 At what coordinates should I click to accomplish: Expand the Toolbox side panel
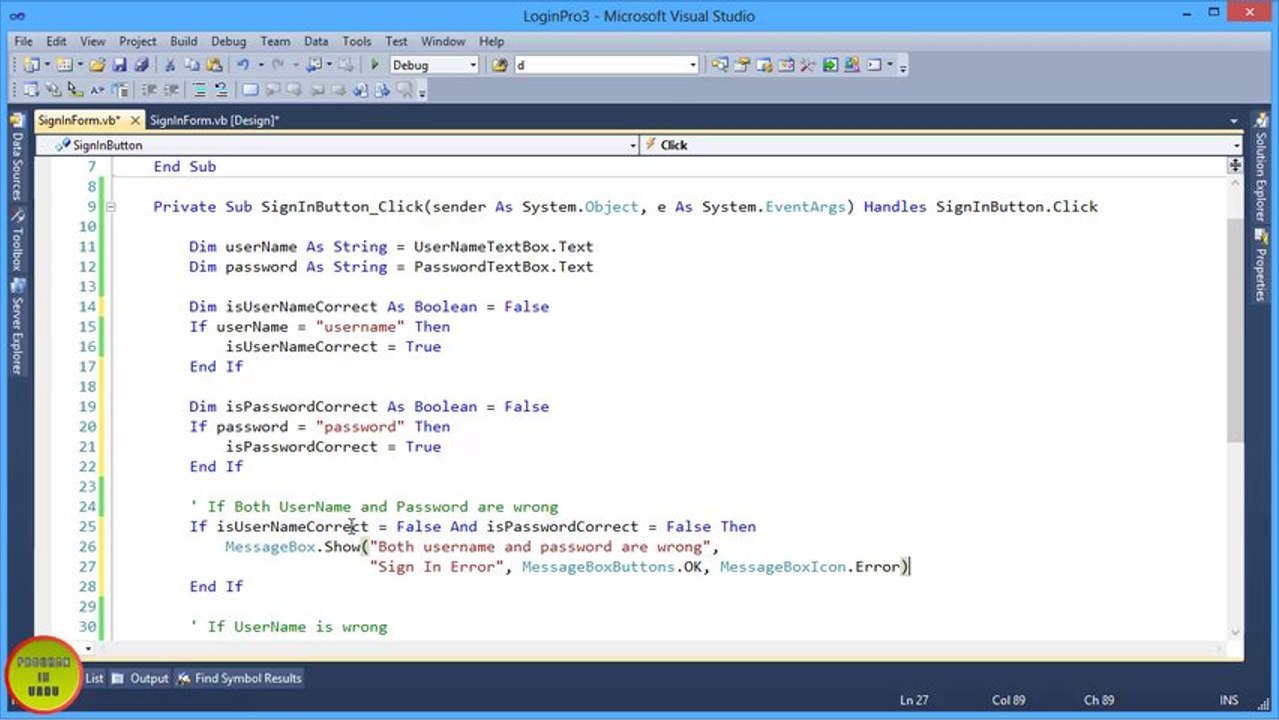16,240
